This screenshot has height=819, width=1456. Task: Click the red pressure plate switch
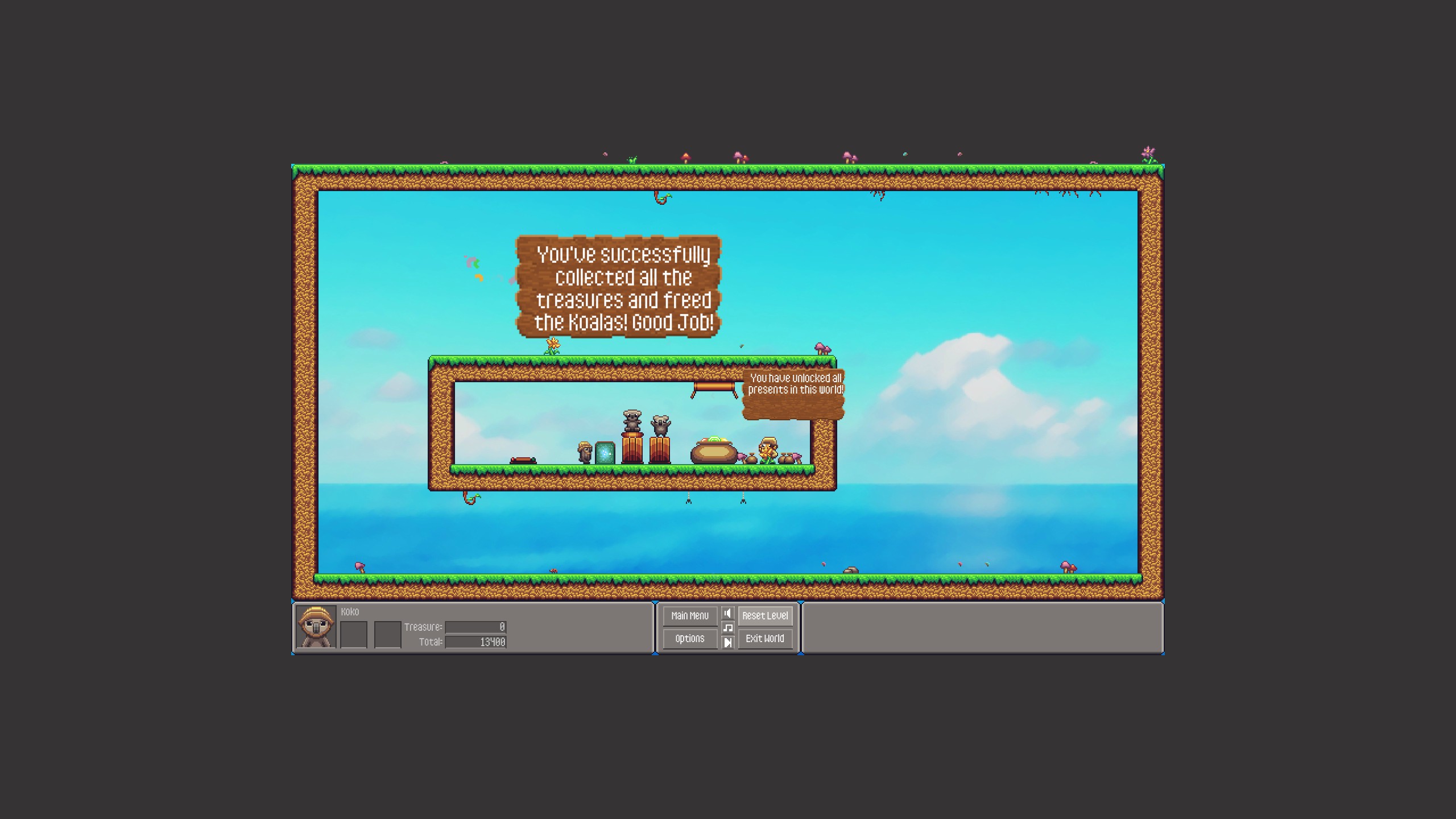[x=522, y=460]
